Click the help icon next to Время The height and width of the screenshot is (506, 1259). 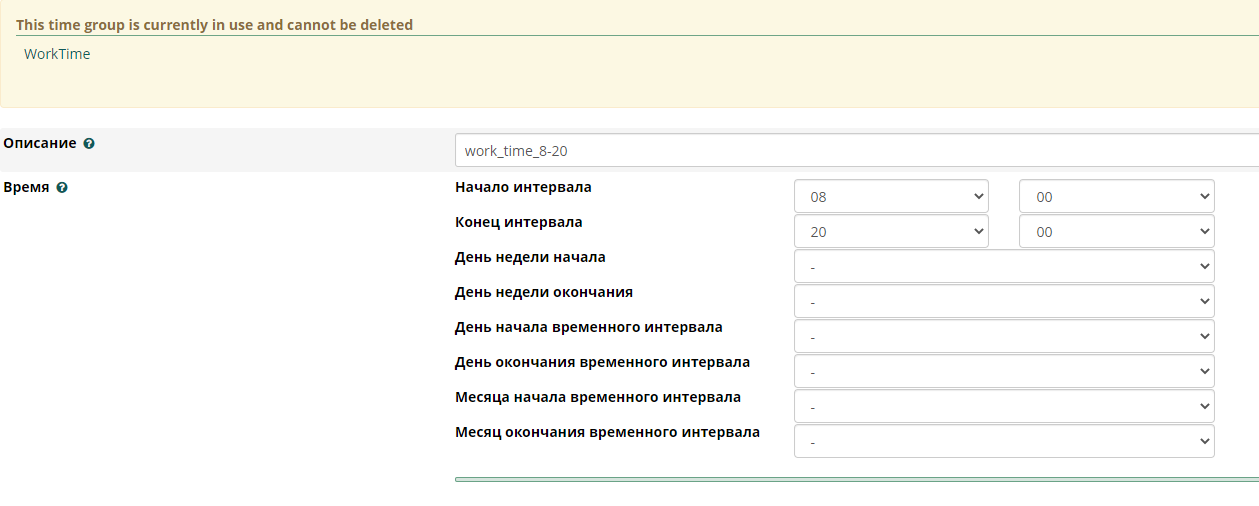(62, 188)
